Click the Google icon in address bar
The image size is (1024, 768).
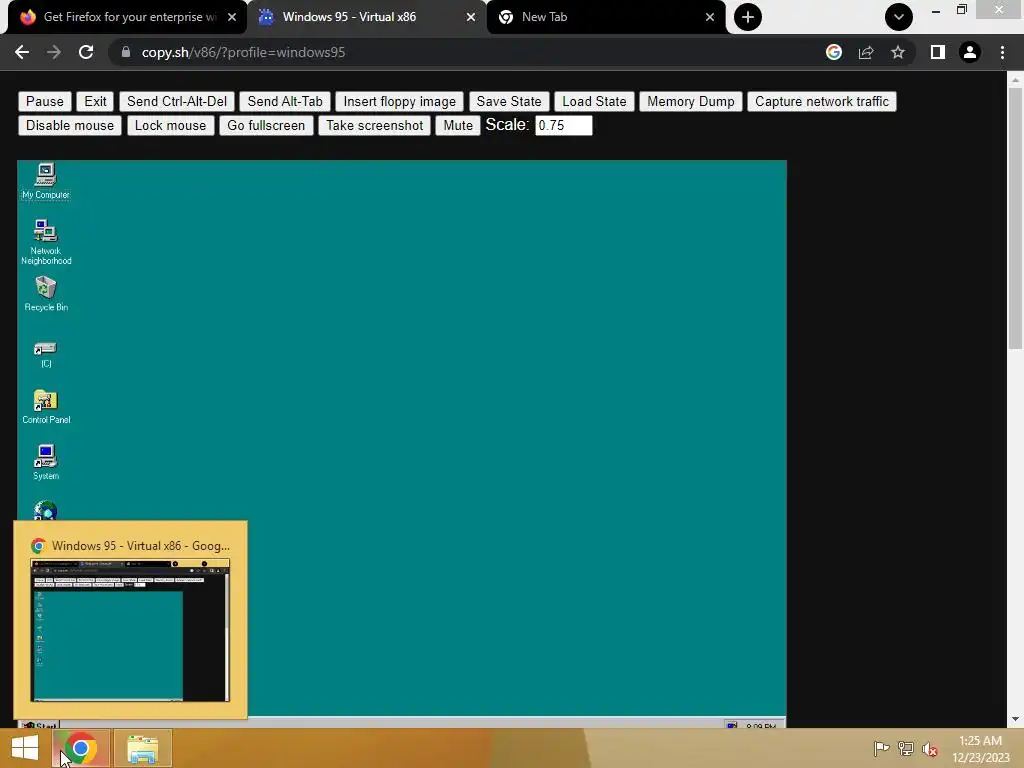coord(834,52)
